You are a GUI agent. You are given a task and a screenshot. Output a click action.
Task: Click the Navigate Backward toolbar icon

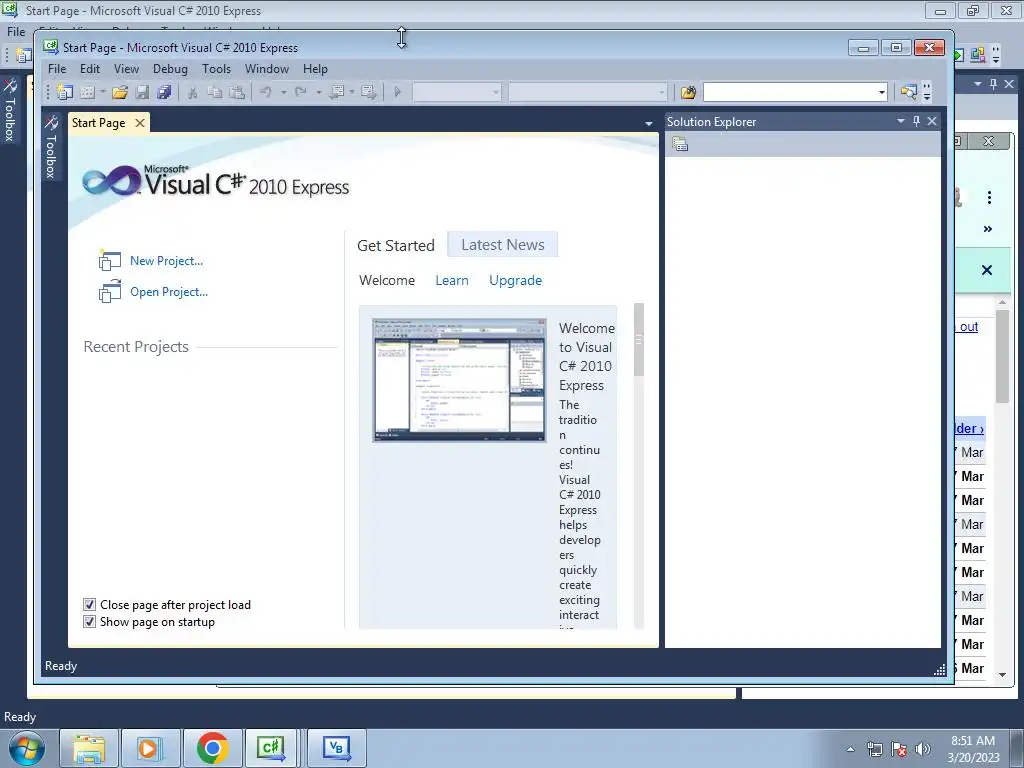click(338, 92)
